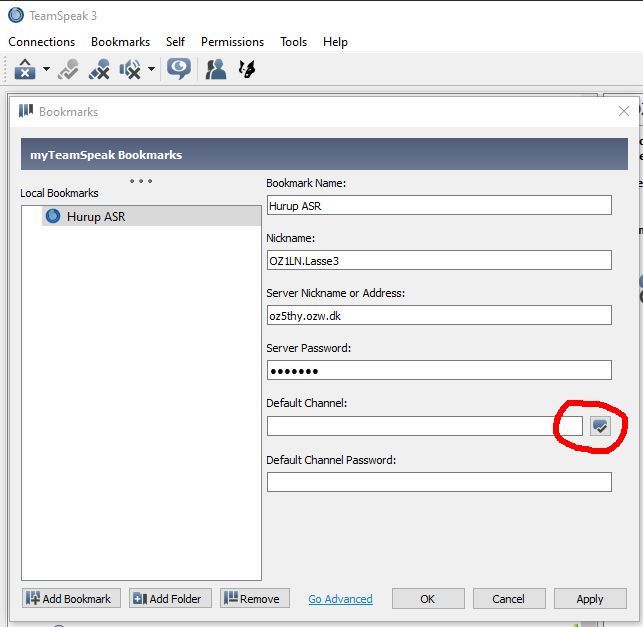This screenshot has width=643, height=627.
Task: Open the dropdown arrow beside the connect icon
Action: [x=46, y=69]
